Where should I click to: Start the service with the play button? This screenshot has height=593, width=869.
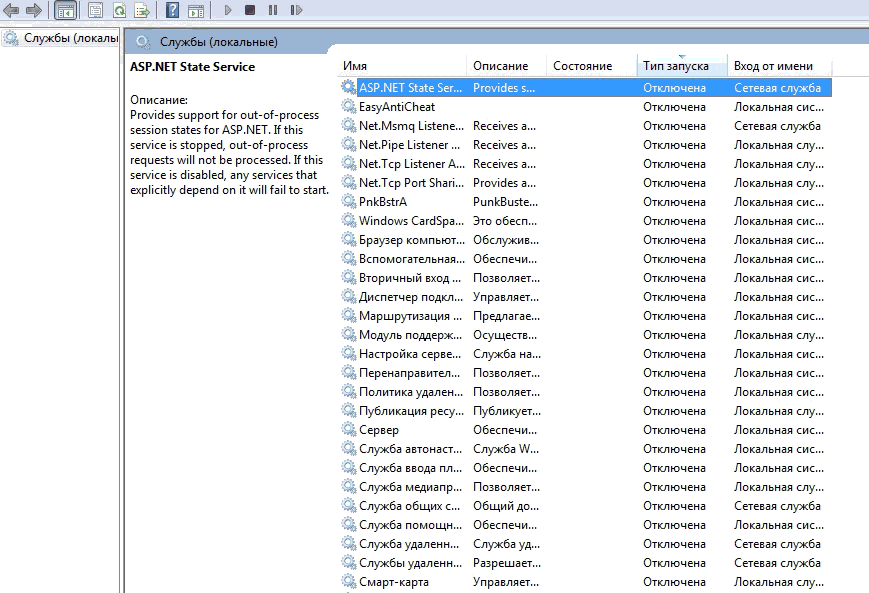tap(228, 10)
